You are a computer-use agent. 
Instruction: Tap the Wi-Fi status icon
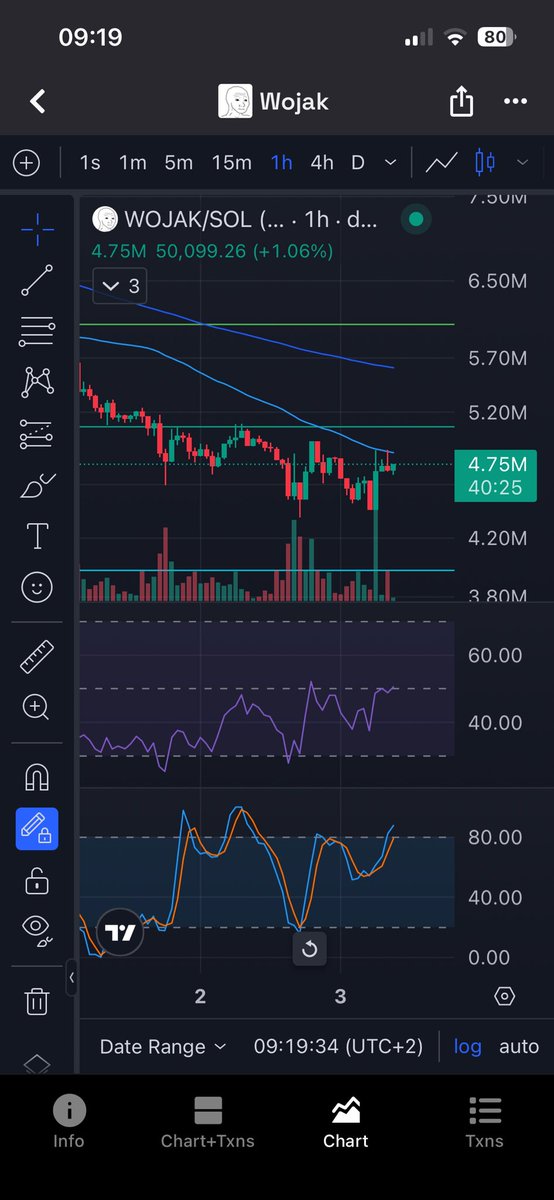457,38
